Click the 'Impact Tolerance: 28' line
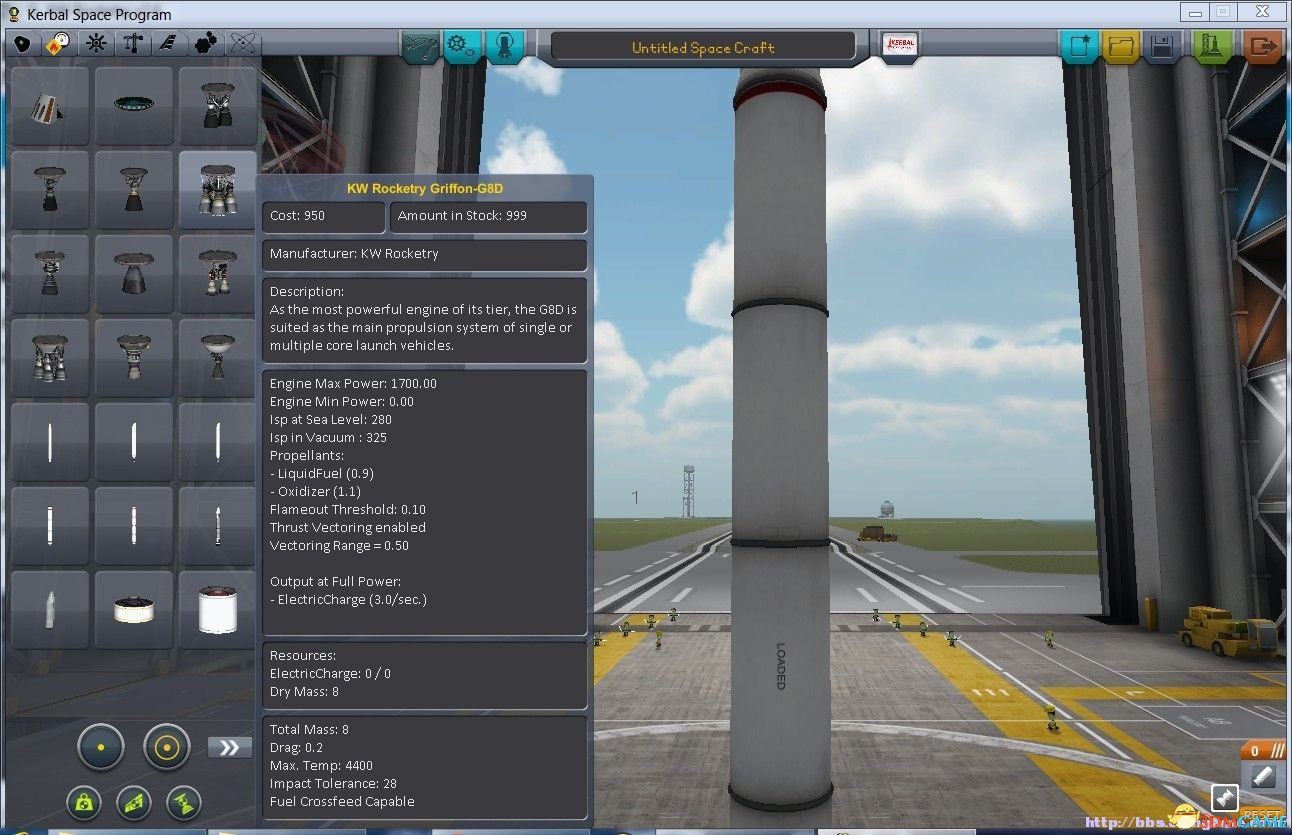Viewport: 1292px width, 835px height. pos(333,784)
